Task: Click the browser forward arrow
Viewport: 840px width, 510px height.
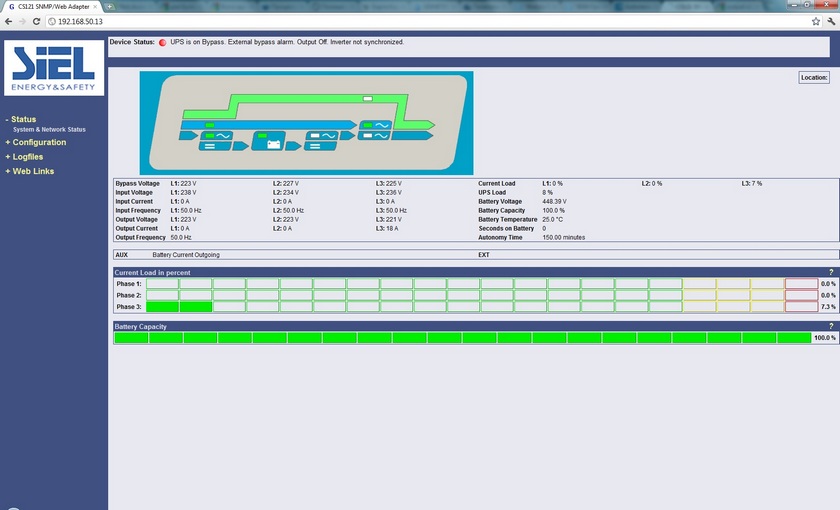Action: 22,21
